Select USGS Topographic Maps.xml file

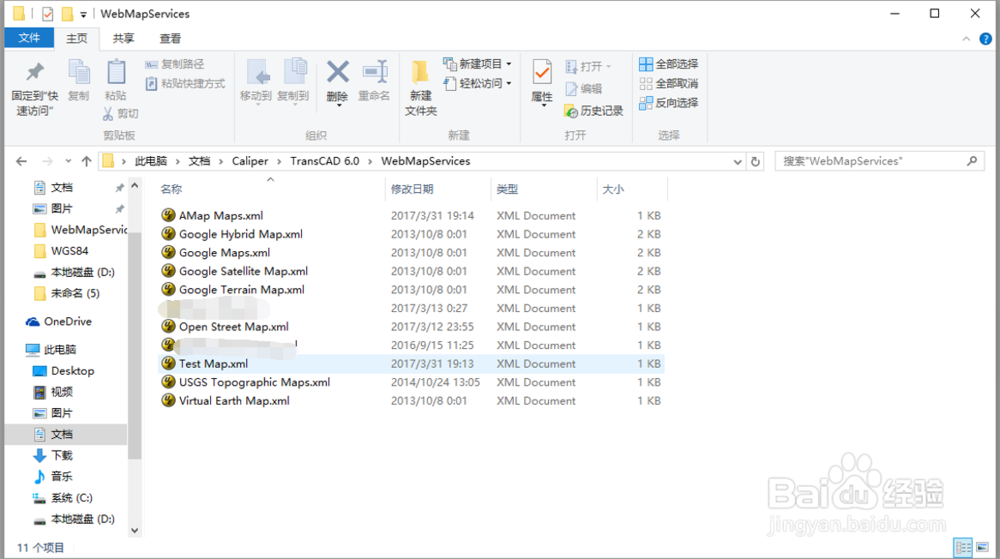254,382
